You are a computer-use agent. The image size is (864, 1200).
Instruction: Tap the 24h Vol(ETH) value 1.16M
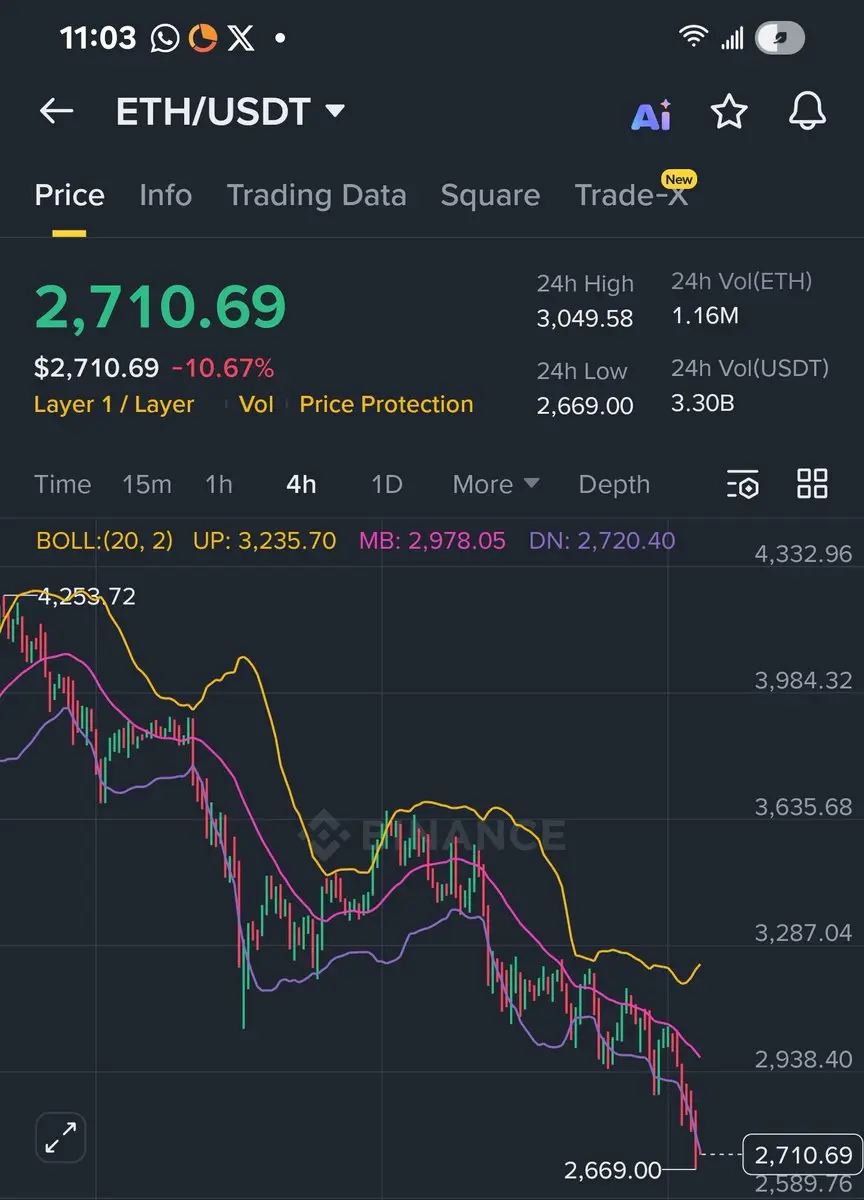[705, 317]
